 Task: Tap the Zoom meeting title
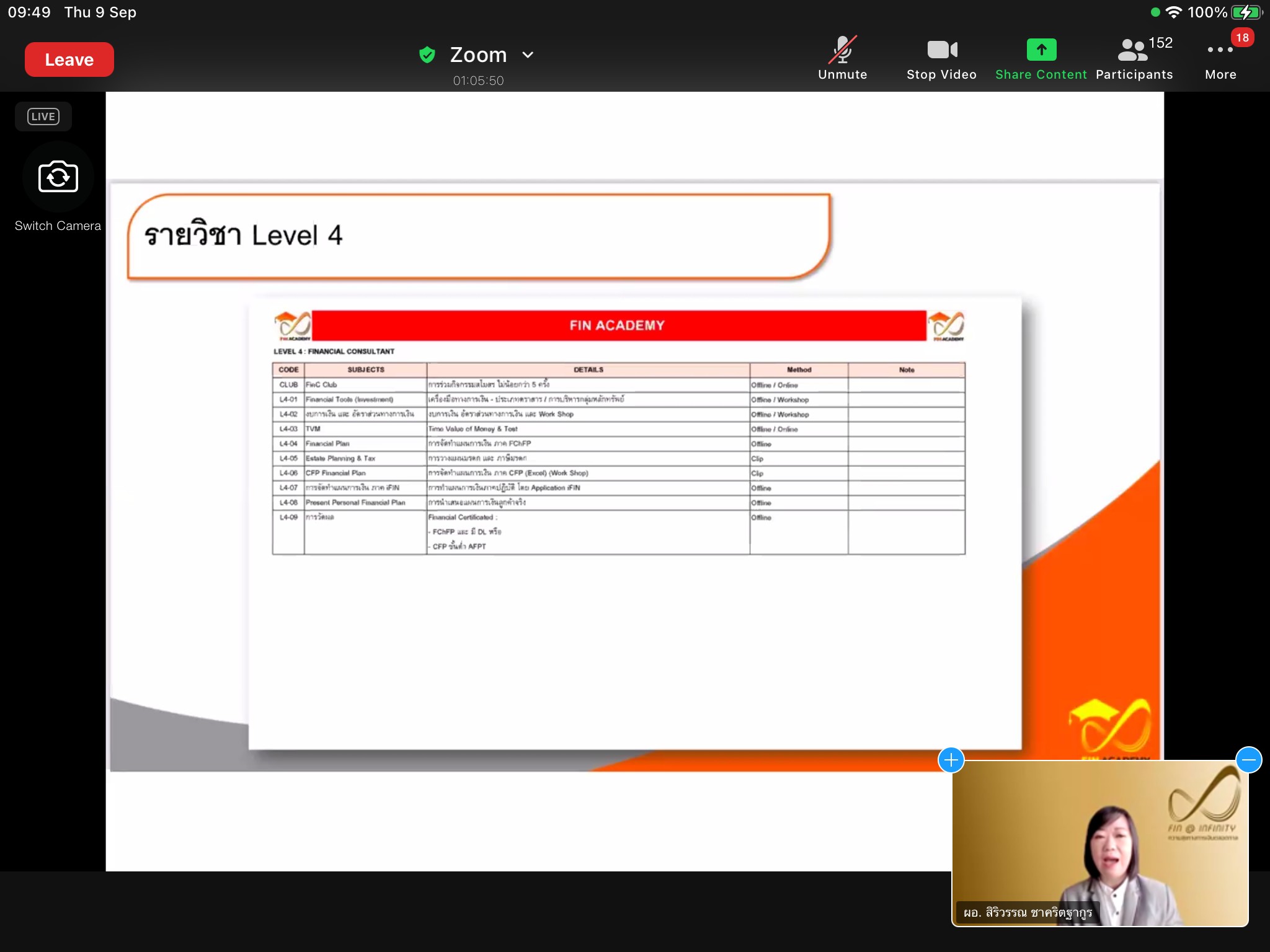[478, 55]
